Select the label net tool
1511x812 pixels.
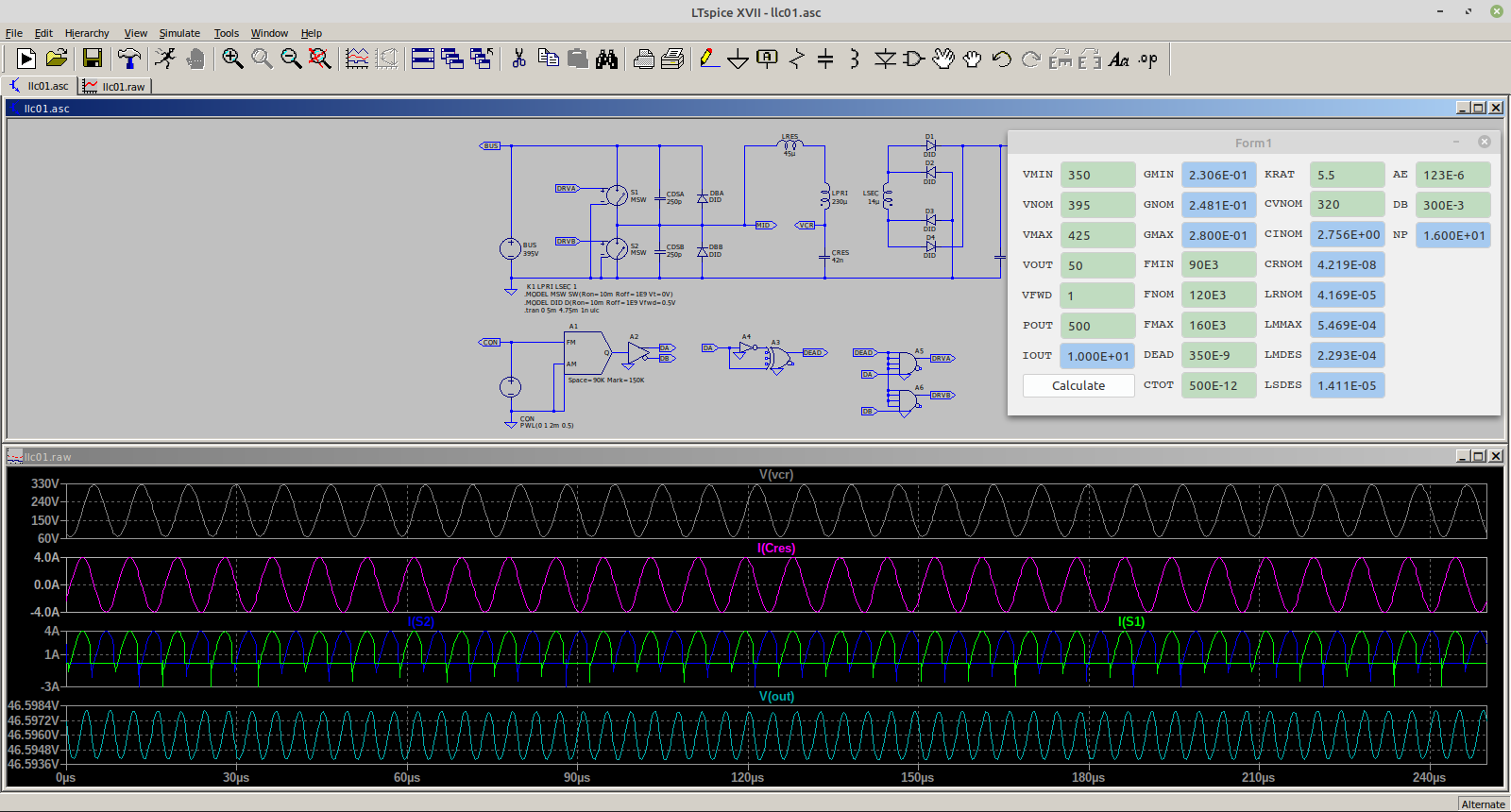[767, 59]
